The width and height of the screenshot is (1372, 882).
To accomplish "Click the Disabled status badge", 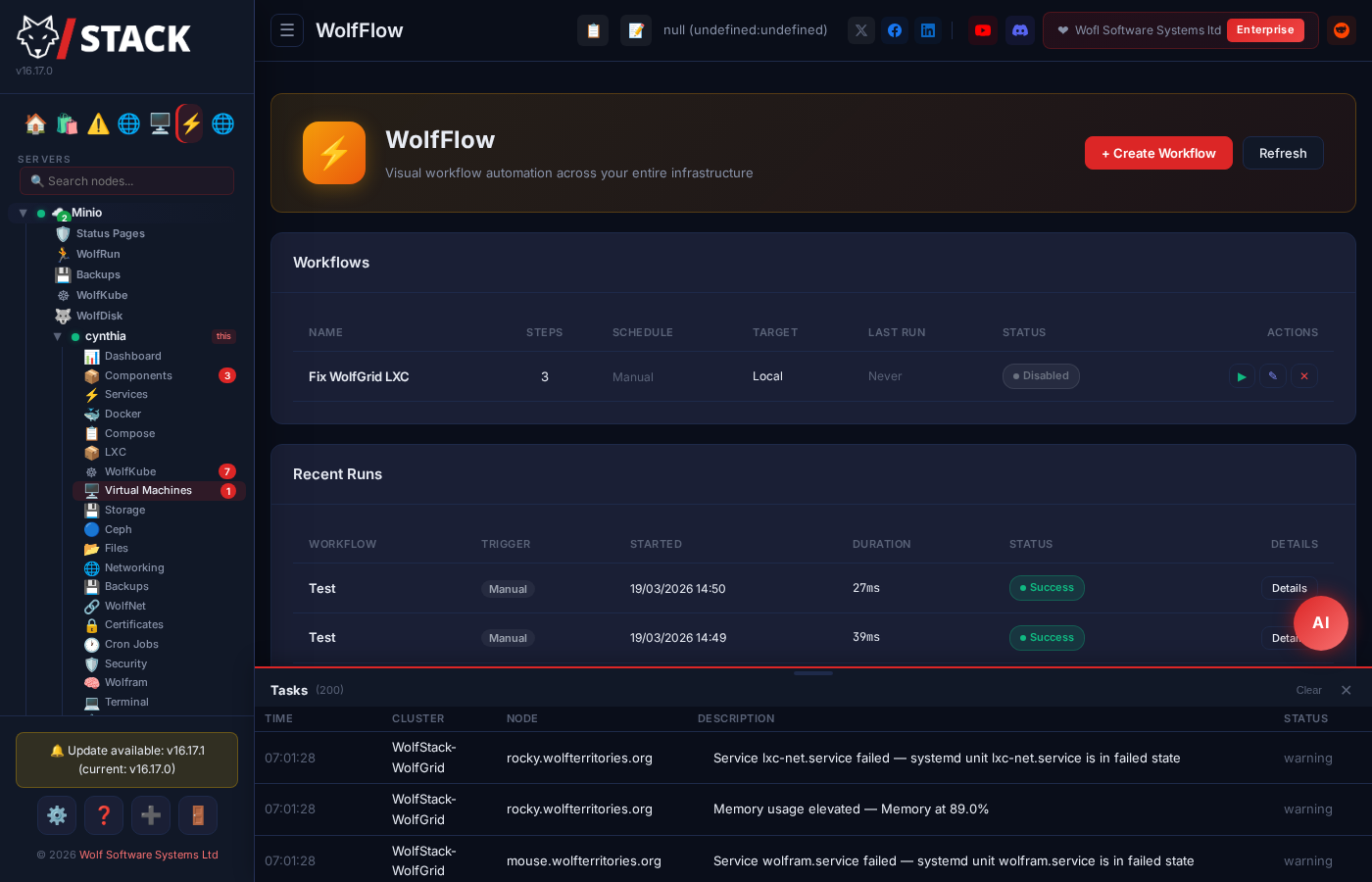I will point(1041,376).
